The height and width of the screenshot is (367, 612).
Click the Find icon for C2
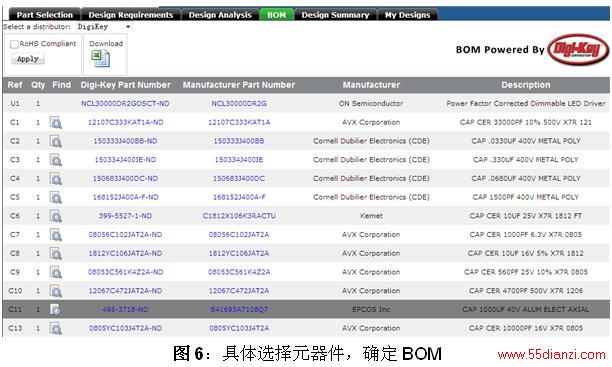coord(56,141)
